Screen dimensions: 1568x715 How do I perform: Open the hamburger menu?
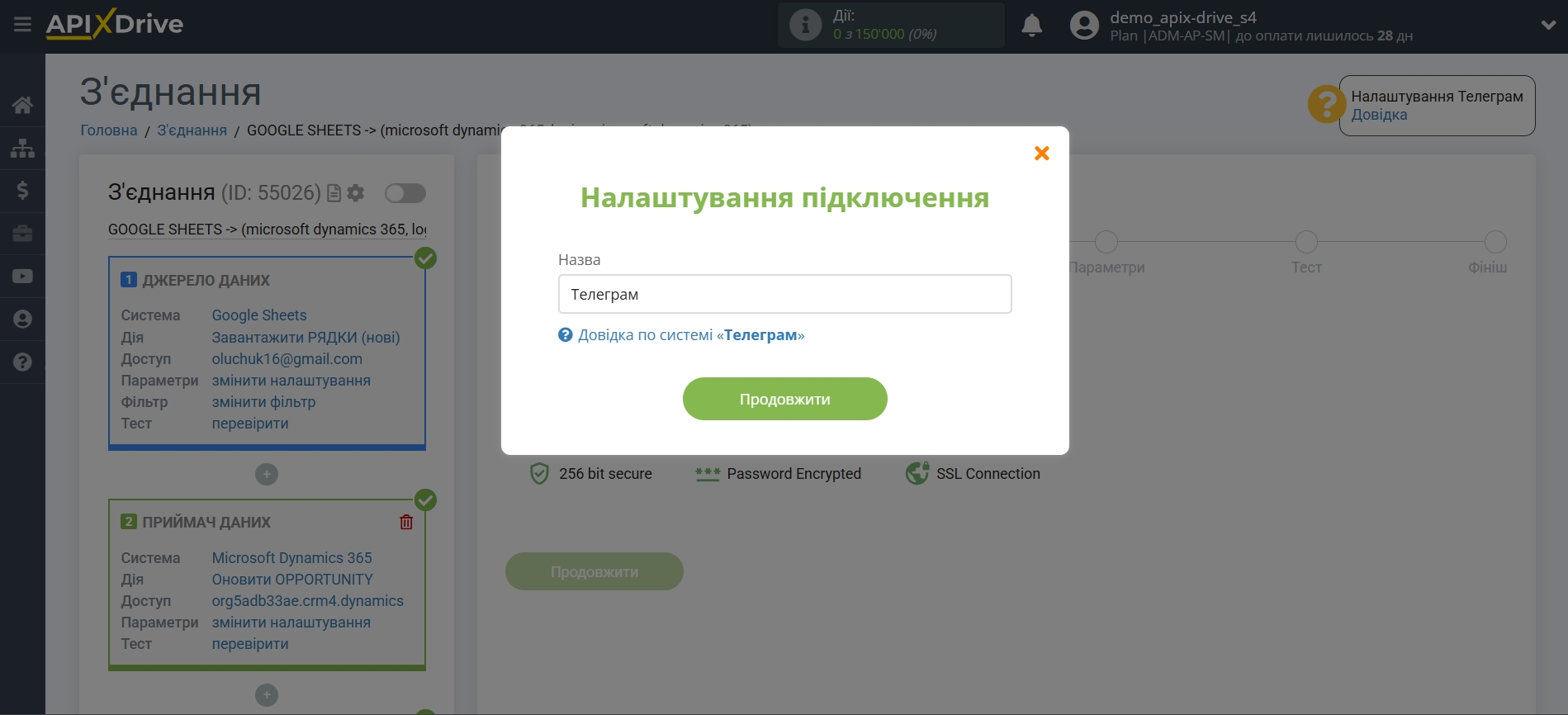tap(22, 25)
